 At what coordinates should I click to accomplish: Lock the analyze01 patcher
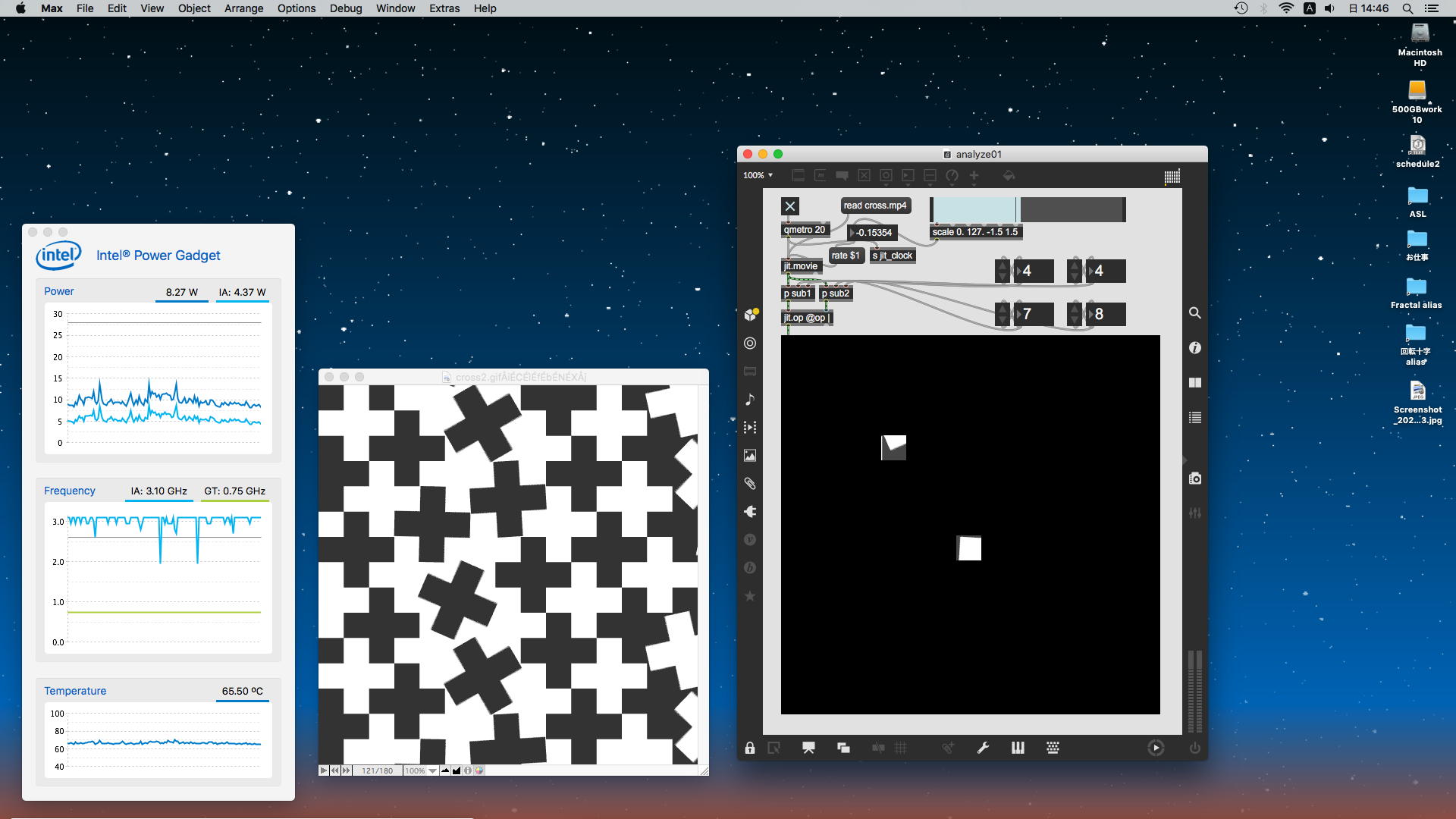pos(750,748)
